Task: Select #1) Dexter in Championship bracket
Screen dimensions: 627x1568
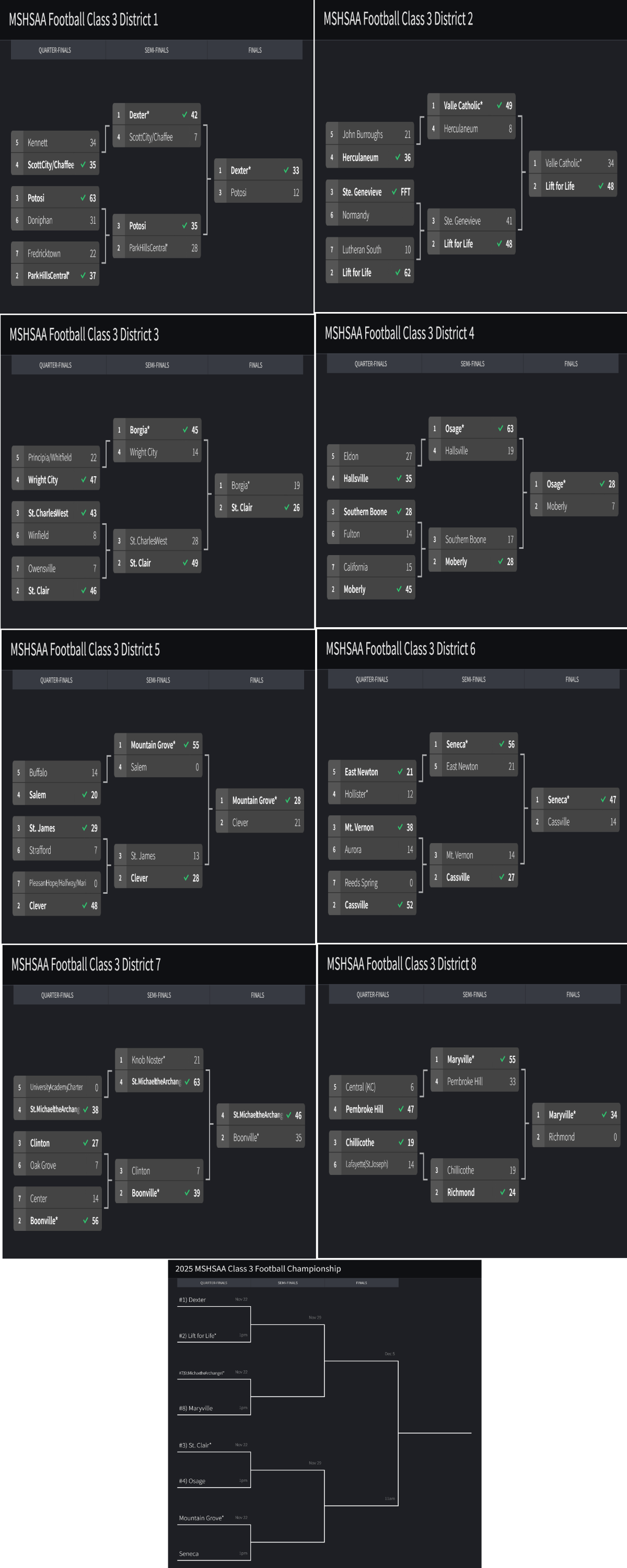Action: coord(192,1299)
